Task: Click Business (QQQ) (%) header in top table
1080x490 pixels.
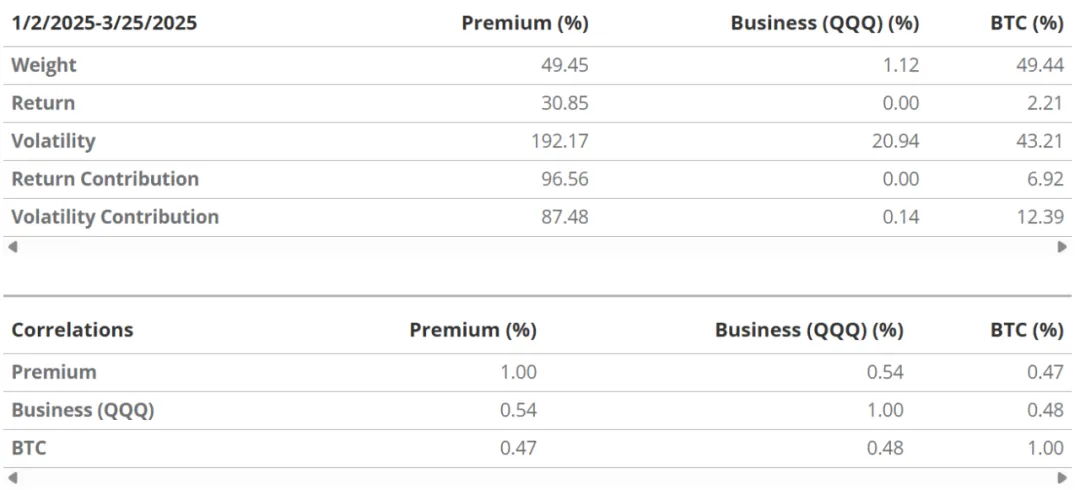Action: pos(824,23)
